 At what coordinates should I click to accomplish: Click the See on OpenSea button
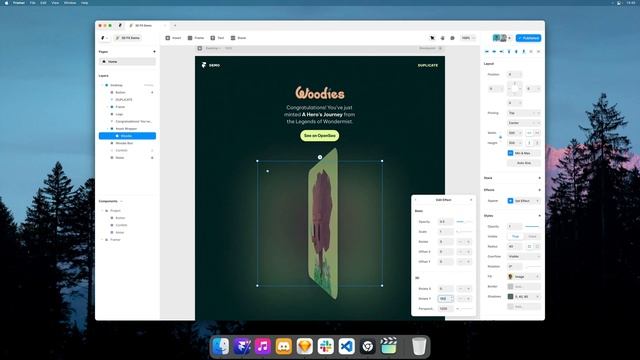point(320,136)
